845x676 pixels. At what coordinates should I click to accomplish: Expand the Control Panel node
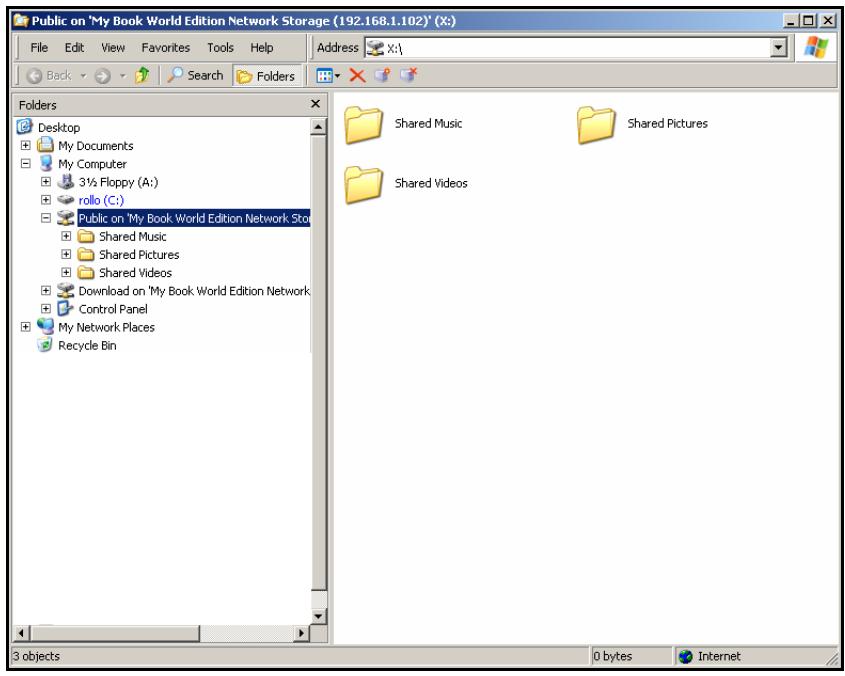[46, 309]
